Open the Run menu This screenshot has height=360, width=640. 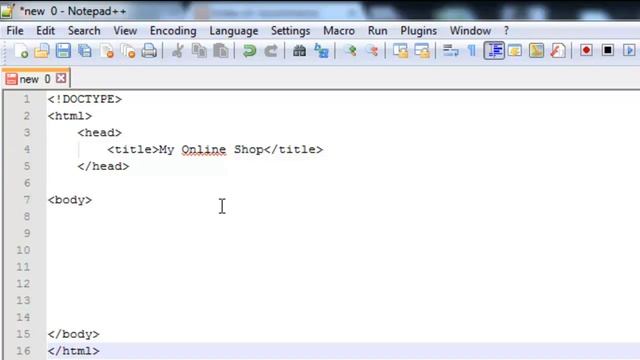pyautogui.click(x=378, y=31)
